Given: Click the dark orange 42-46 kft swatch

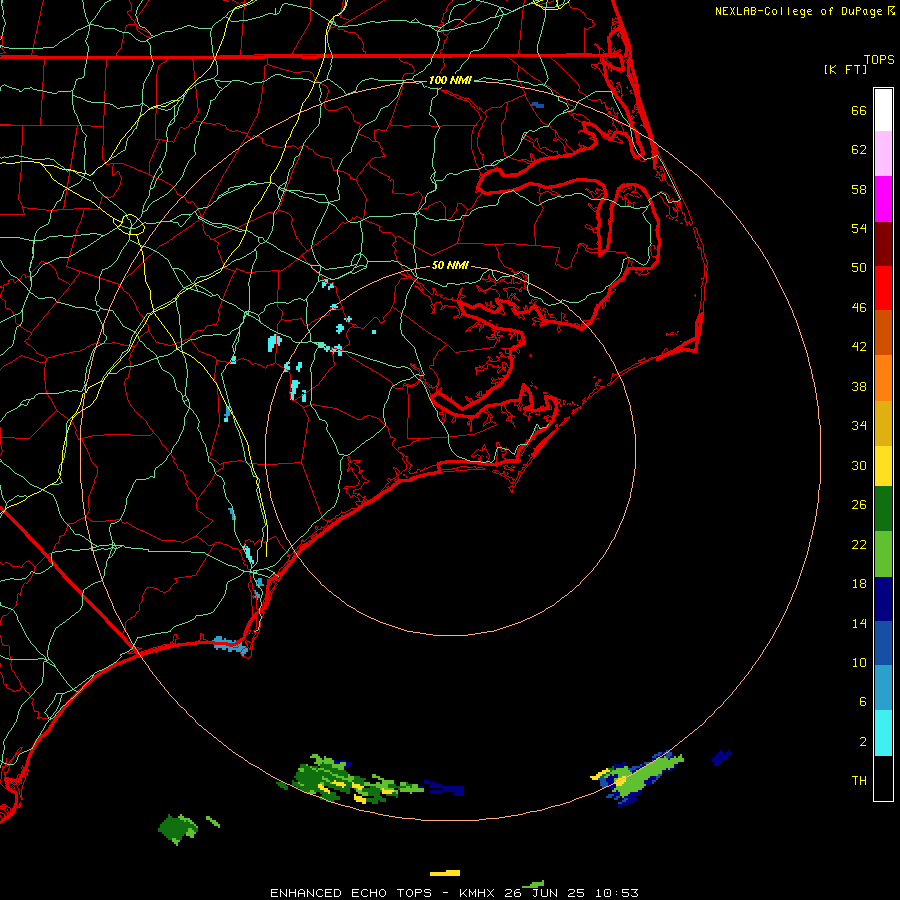Looking at the screenshot, I should pos(883,333).
